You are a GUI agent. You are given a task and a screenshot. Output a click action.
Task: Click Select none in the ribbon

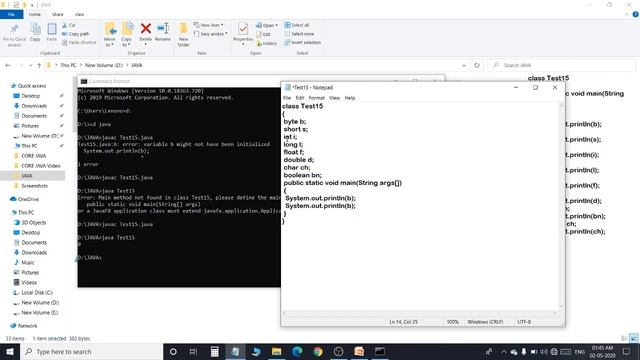pos(299,34)
